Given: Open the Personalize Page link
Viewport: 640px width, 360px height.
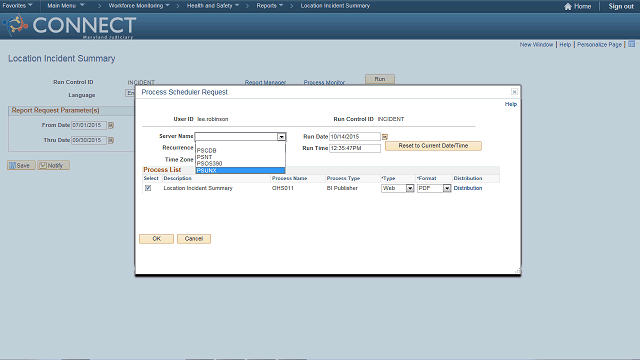Looking at the screenshot, I should [x=599, y=44].
